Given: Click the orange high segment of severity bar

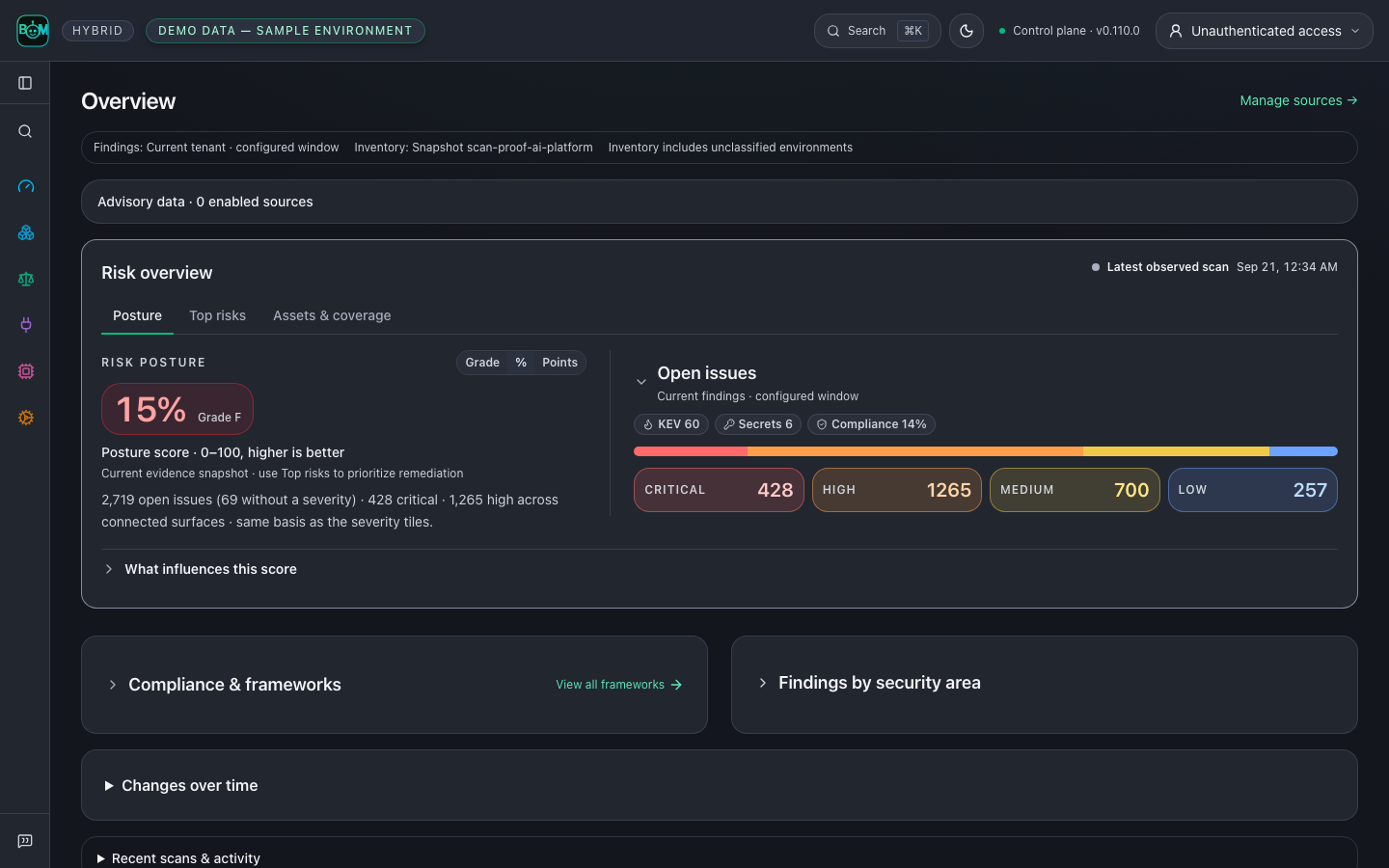Looking at the screenshot, I should (915, 451).
